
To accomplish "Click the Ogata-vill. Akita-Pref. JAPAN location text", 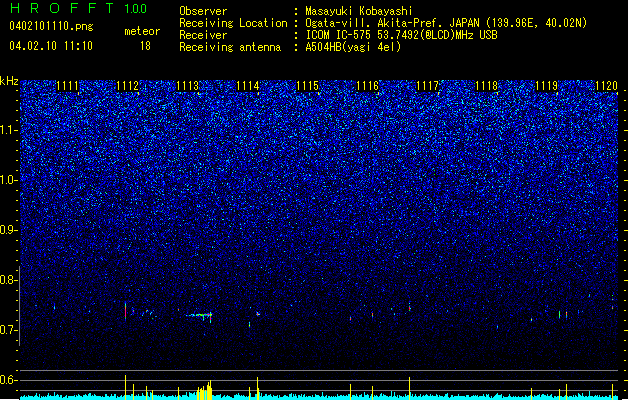I will (x=446, y=23).
